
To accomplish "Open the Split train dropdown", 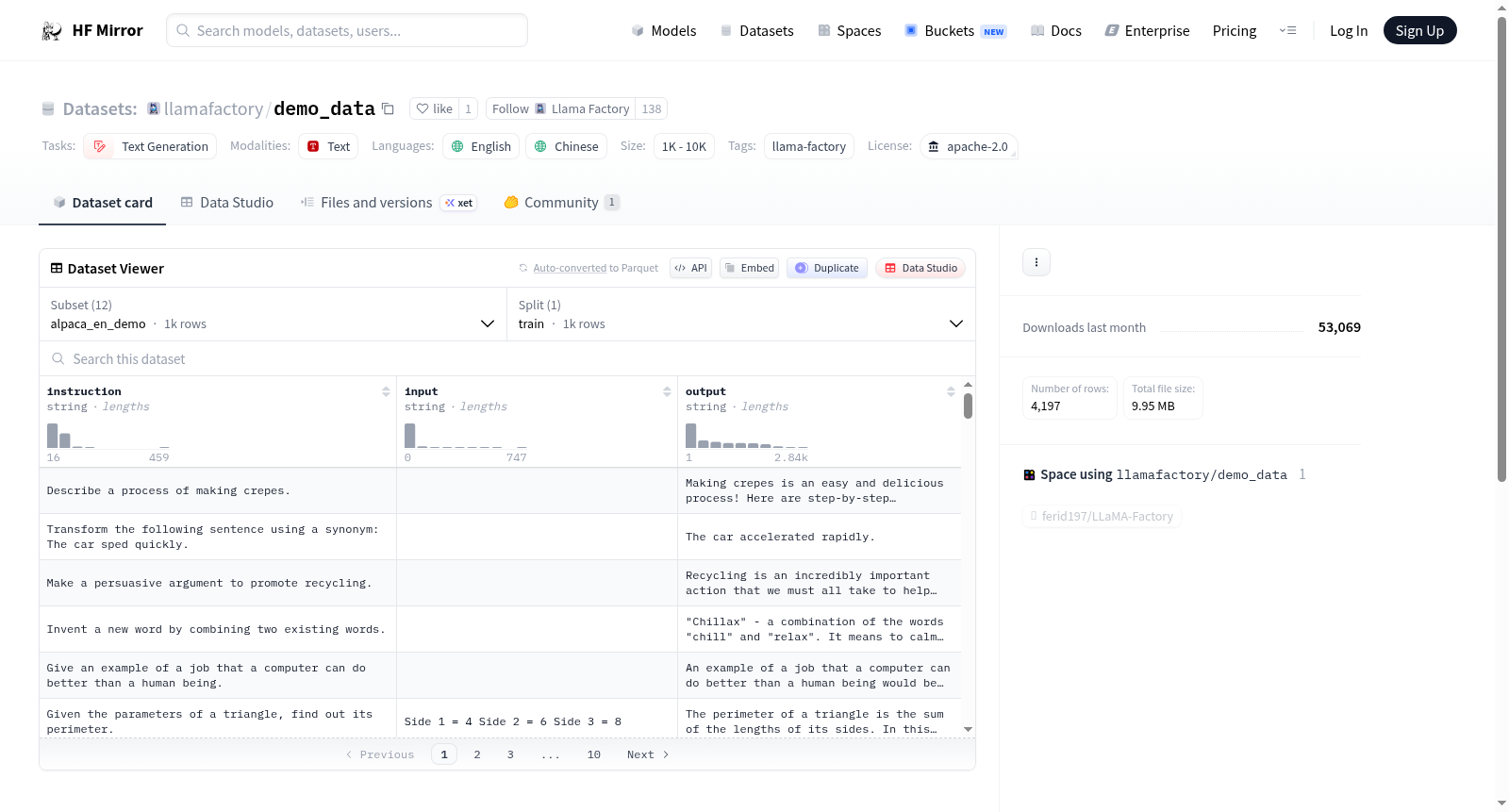I will pyautogui.click(x=741, y=314).
